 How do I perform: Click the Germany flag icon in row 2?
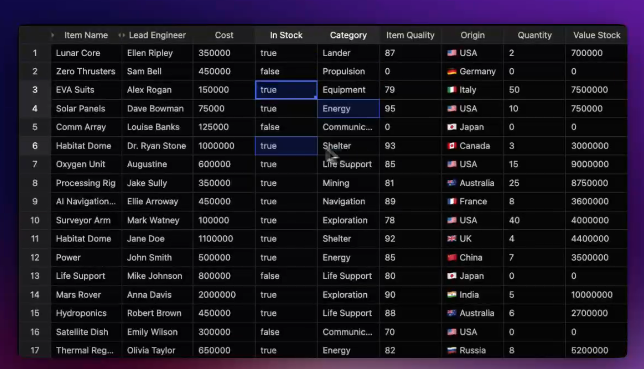[452, 71]
